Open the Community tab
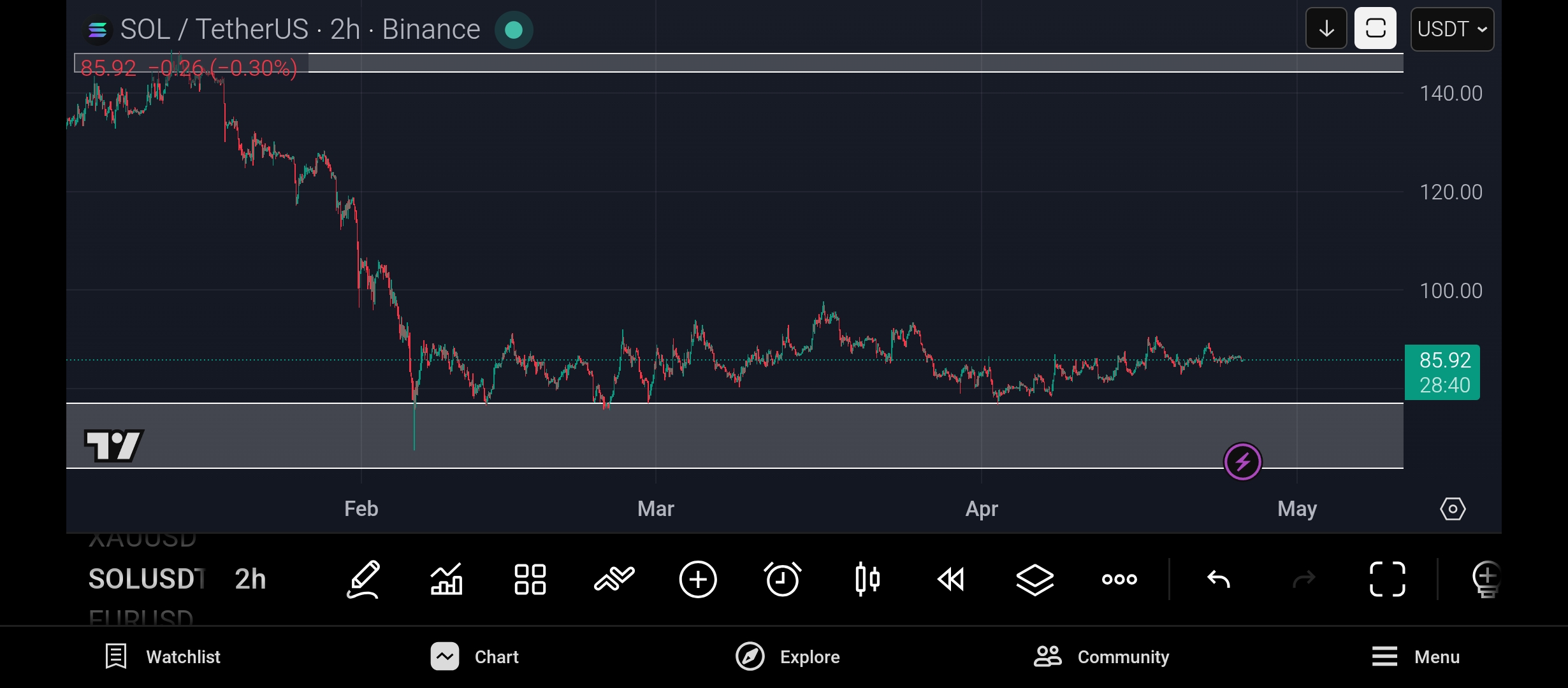This screenshot has height=688, width=1568. [1101, 657]
